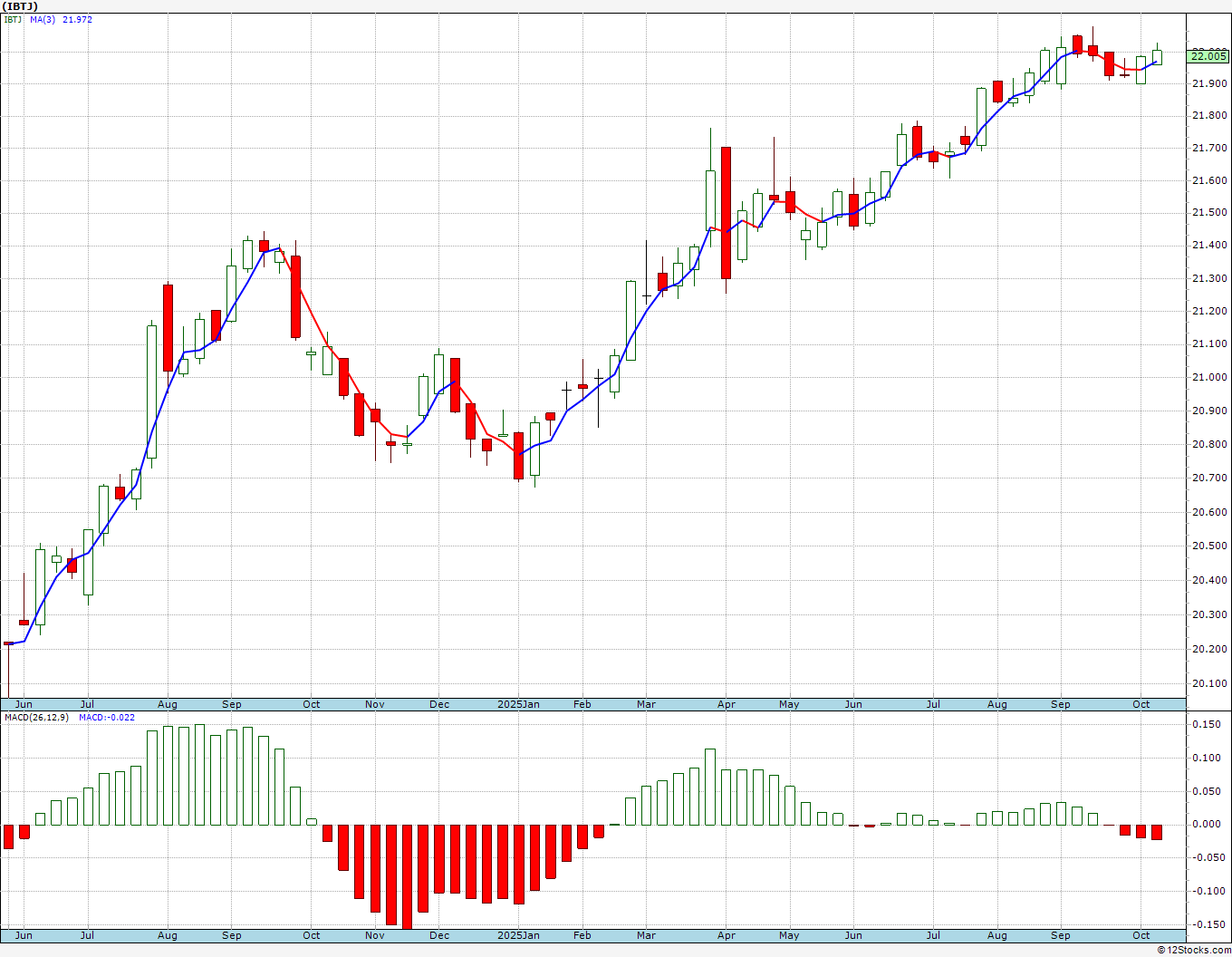Click Apr on the price chart time axis
1232x957 pixels.
pos(726,704)
